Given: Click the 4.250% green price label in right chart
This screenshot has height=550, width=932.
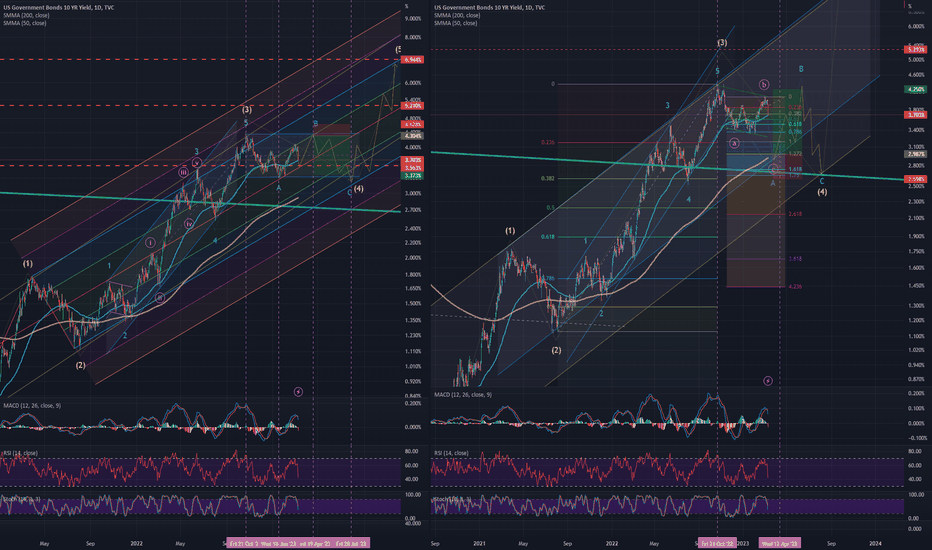Looking at the screenshot, I should (x=916, y=90).
